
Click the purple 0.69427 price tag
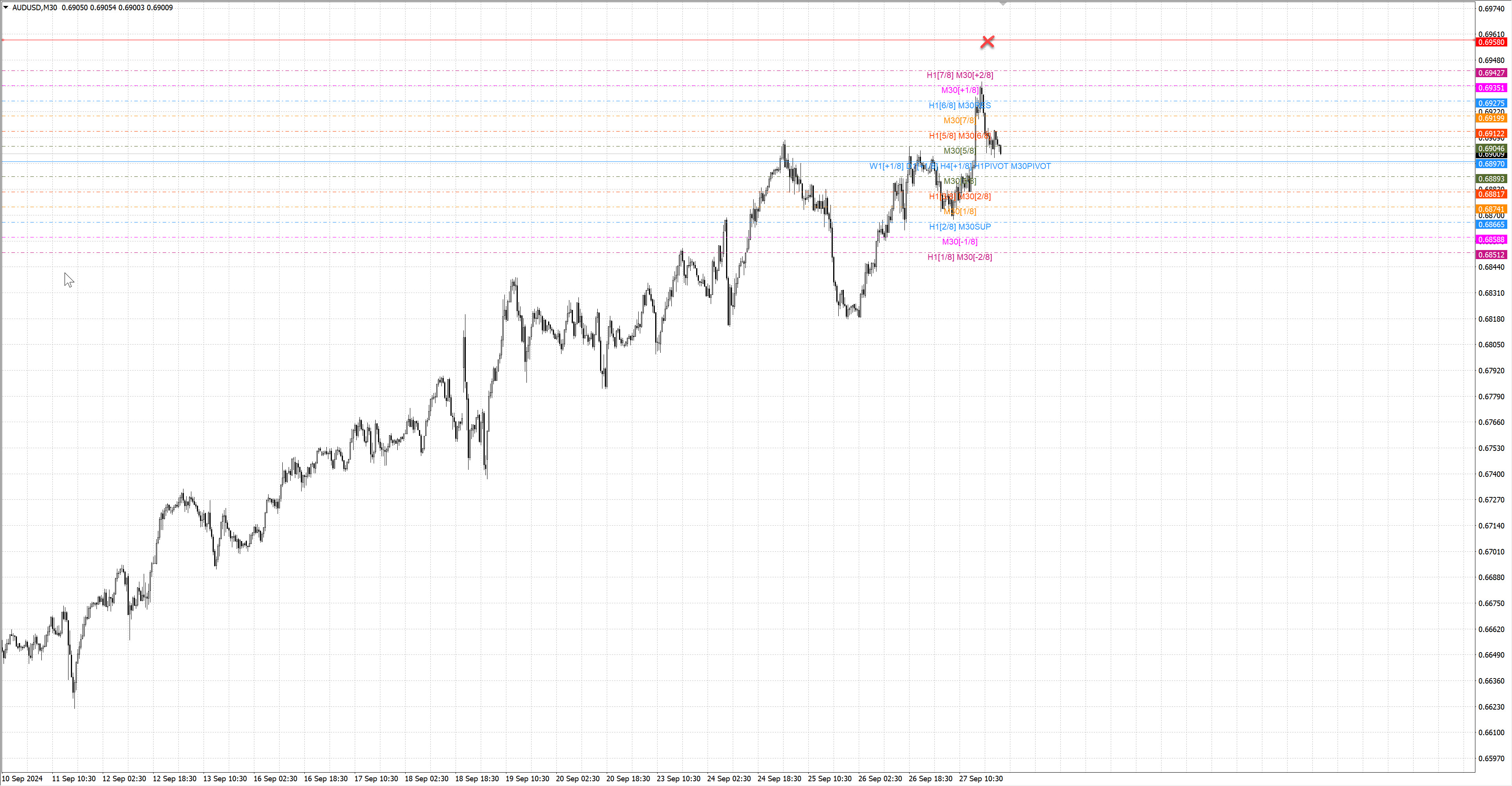pyautogui.click(x=1491, y=73)
